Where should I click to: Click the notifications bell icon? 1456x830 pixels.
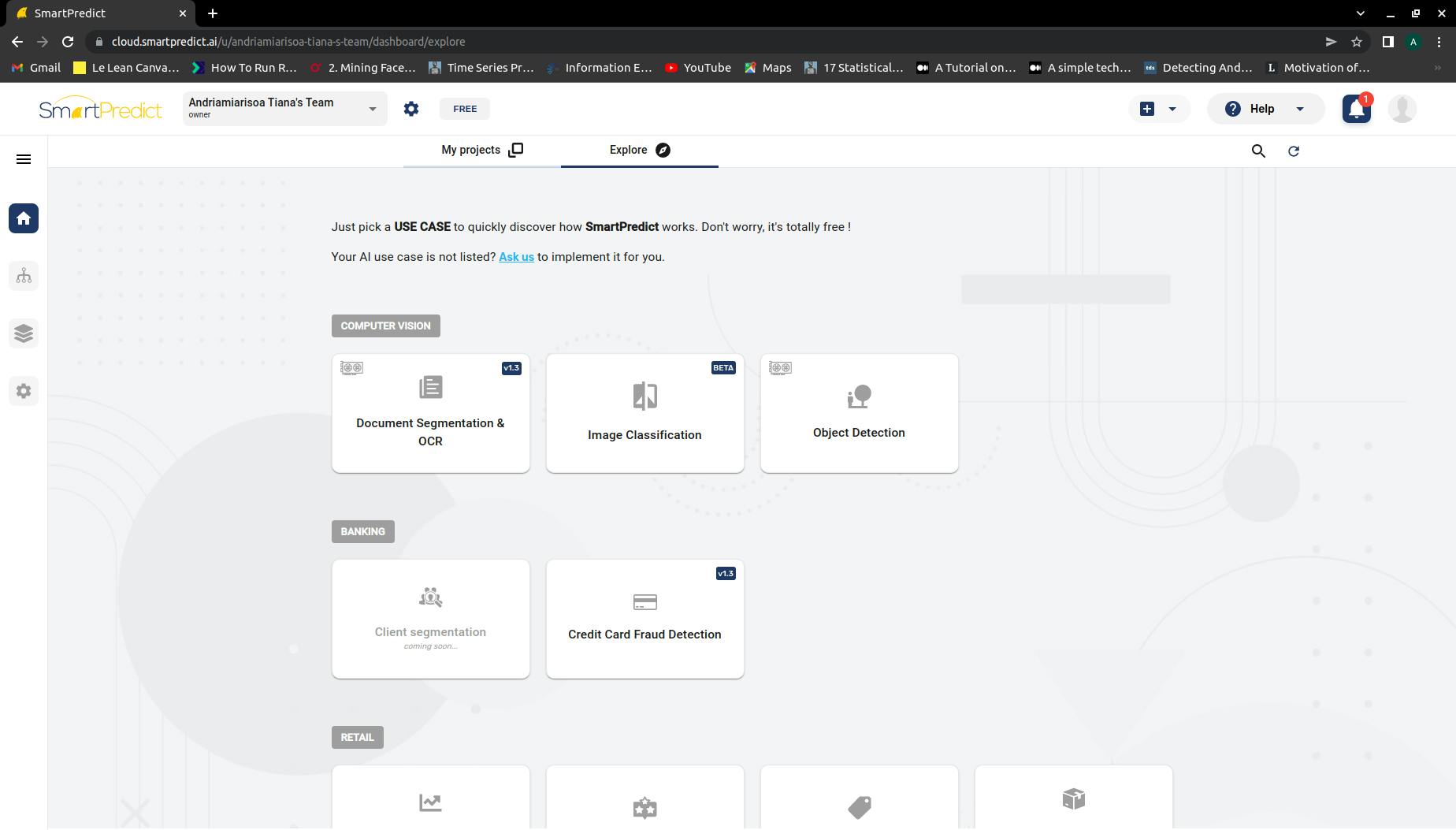tap(1357, 109)
